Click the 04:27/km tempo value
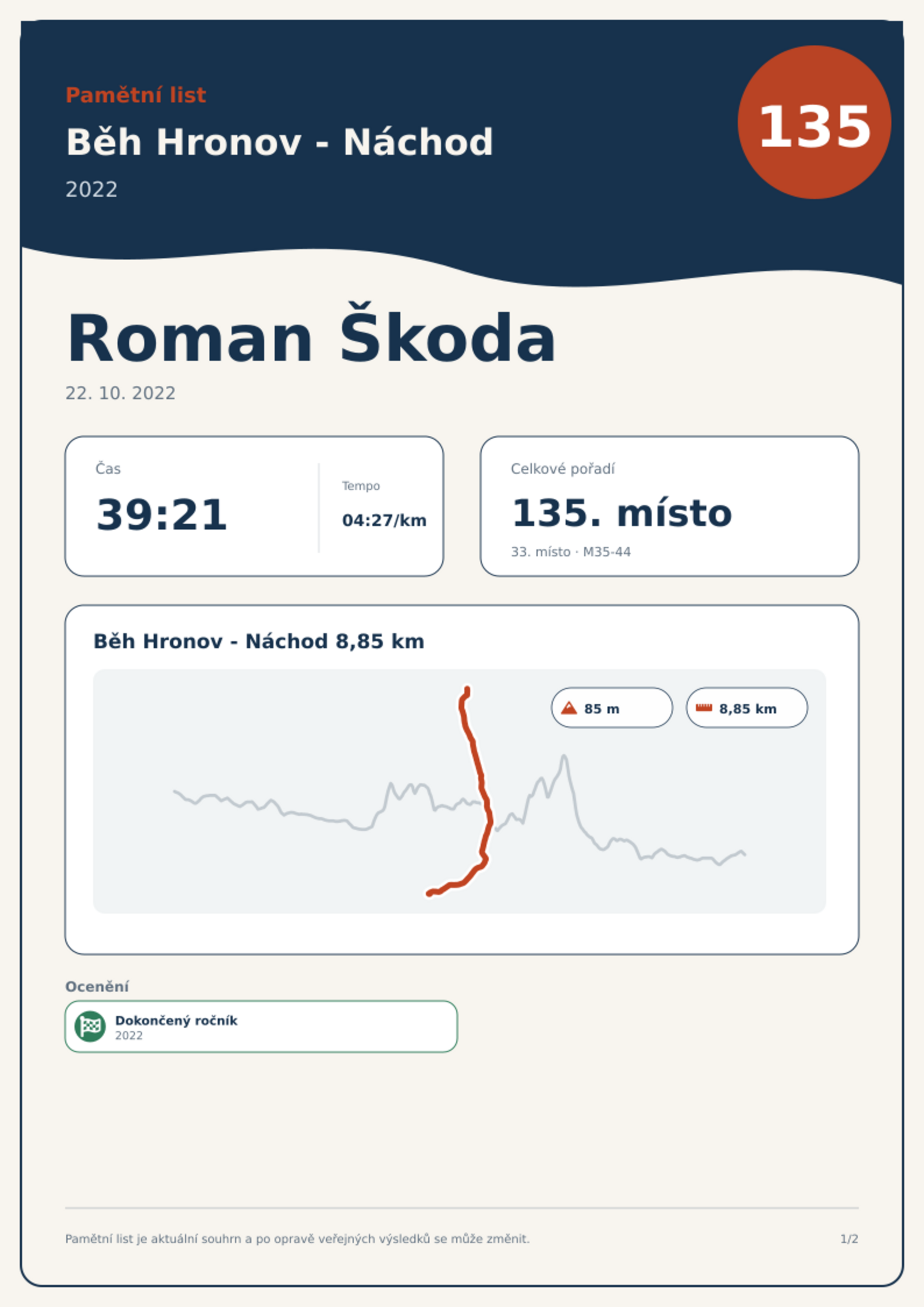The image size is (924, 1307). (384, 520)
